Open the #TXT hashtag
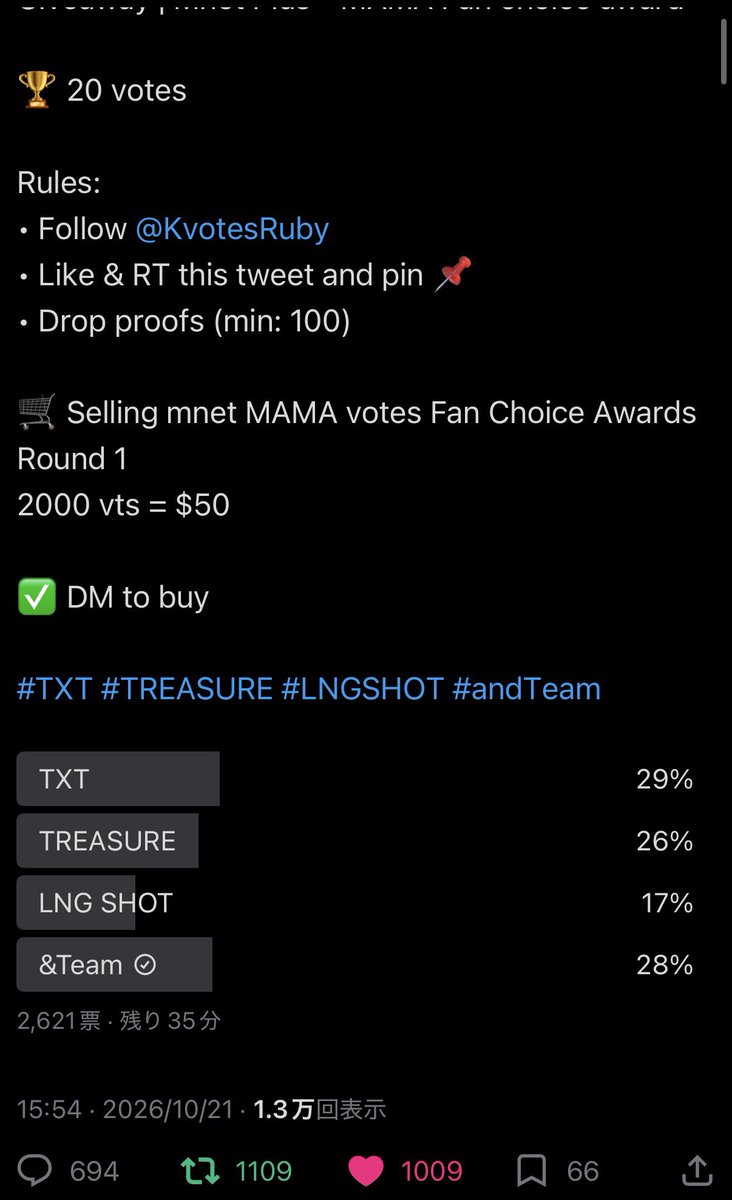The image size is (732, 1200). (55, 689)
